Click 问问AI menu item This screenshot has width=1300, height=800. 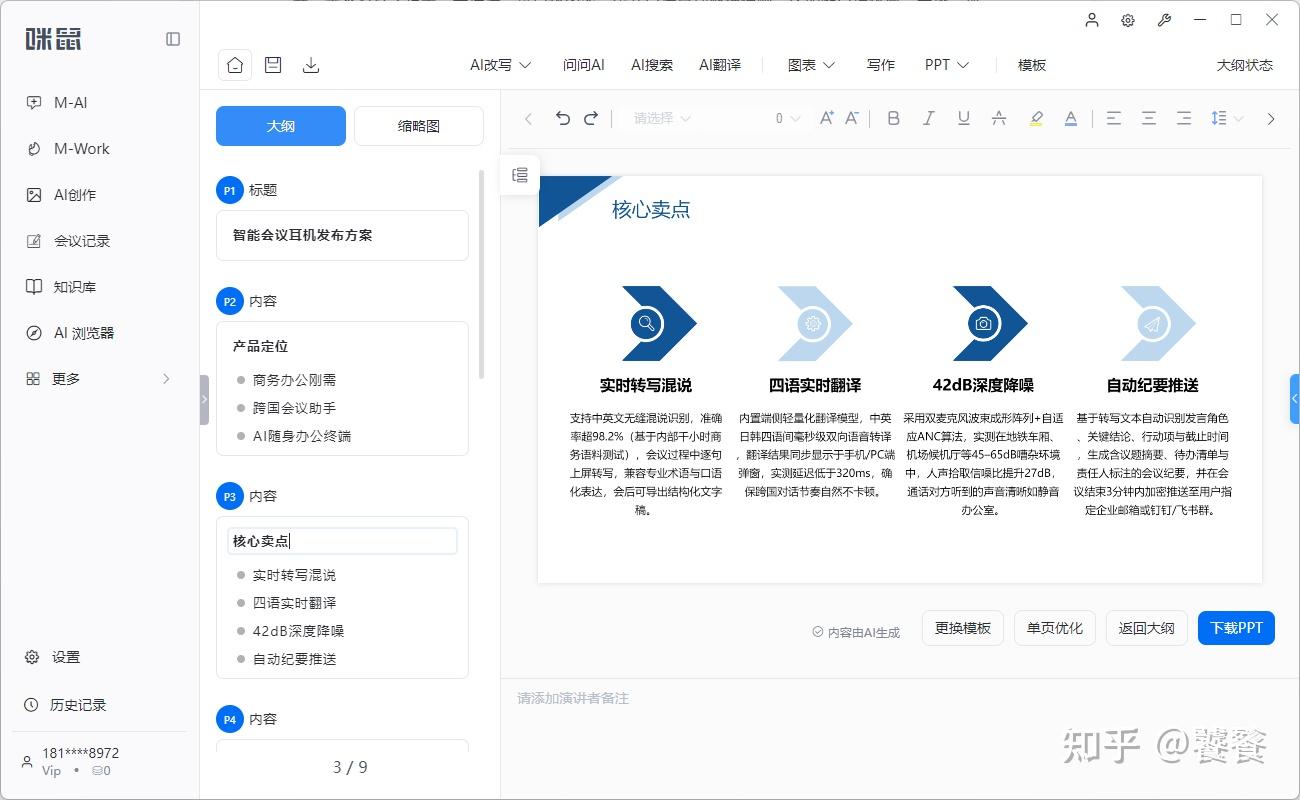[584, 65]
